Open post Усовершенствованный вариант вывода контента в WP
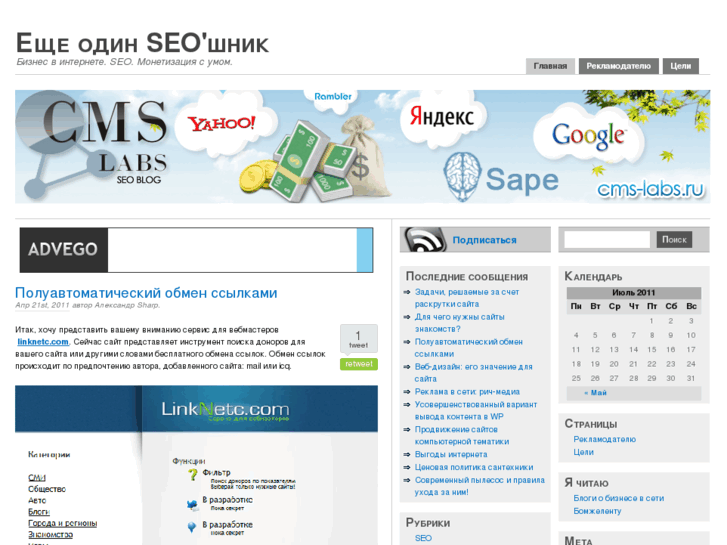 click(476, 410)
